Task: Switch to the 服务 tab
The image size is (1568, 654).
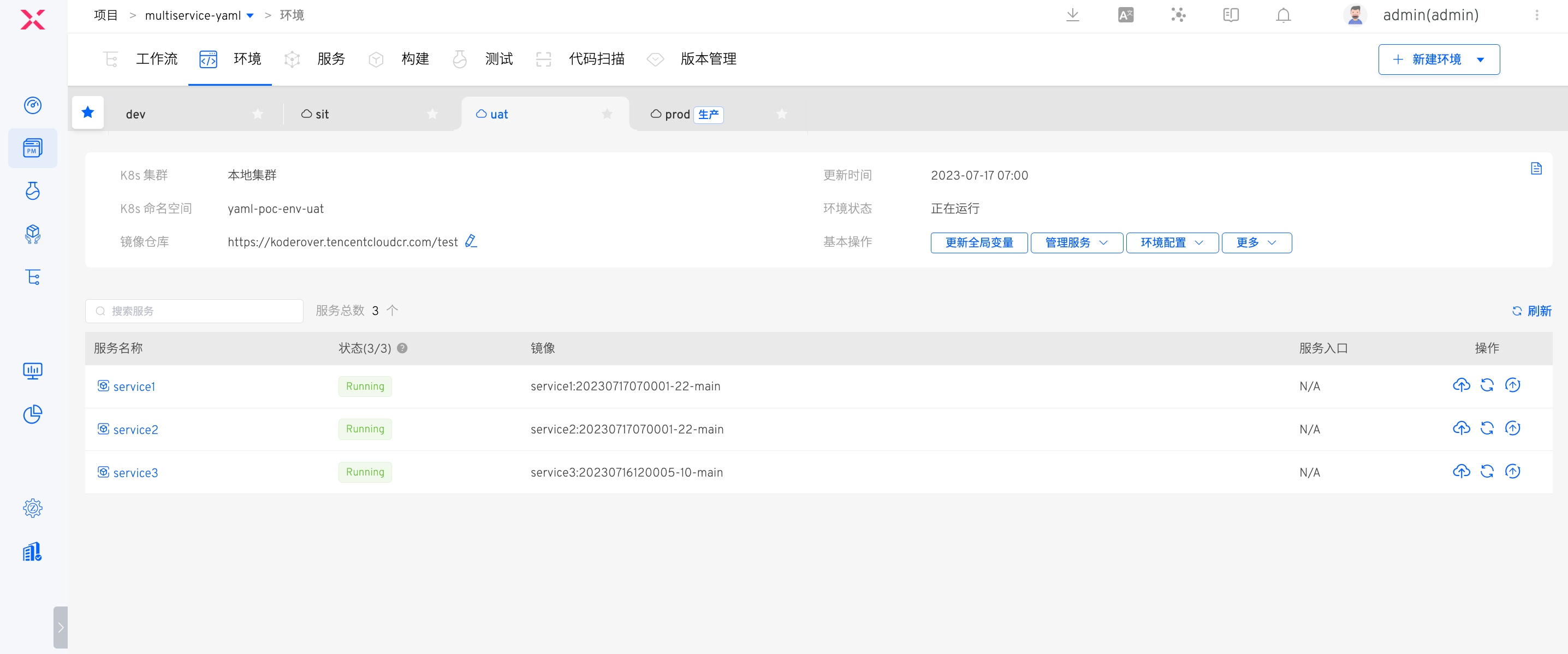Action: click(x=314, y=59)
